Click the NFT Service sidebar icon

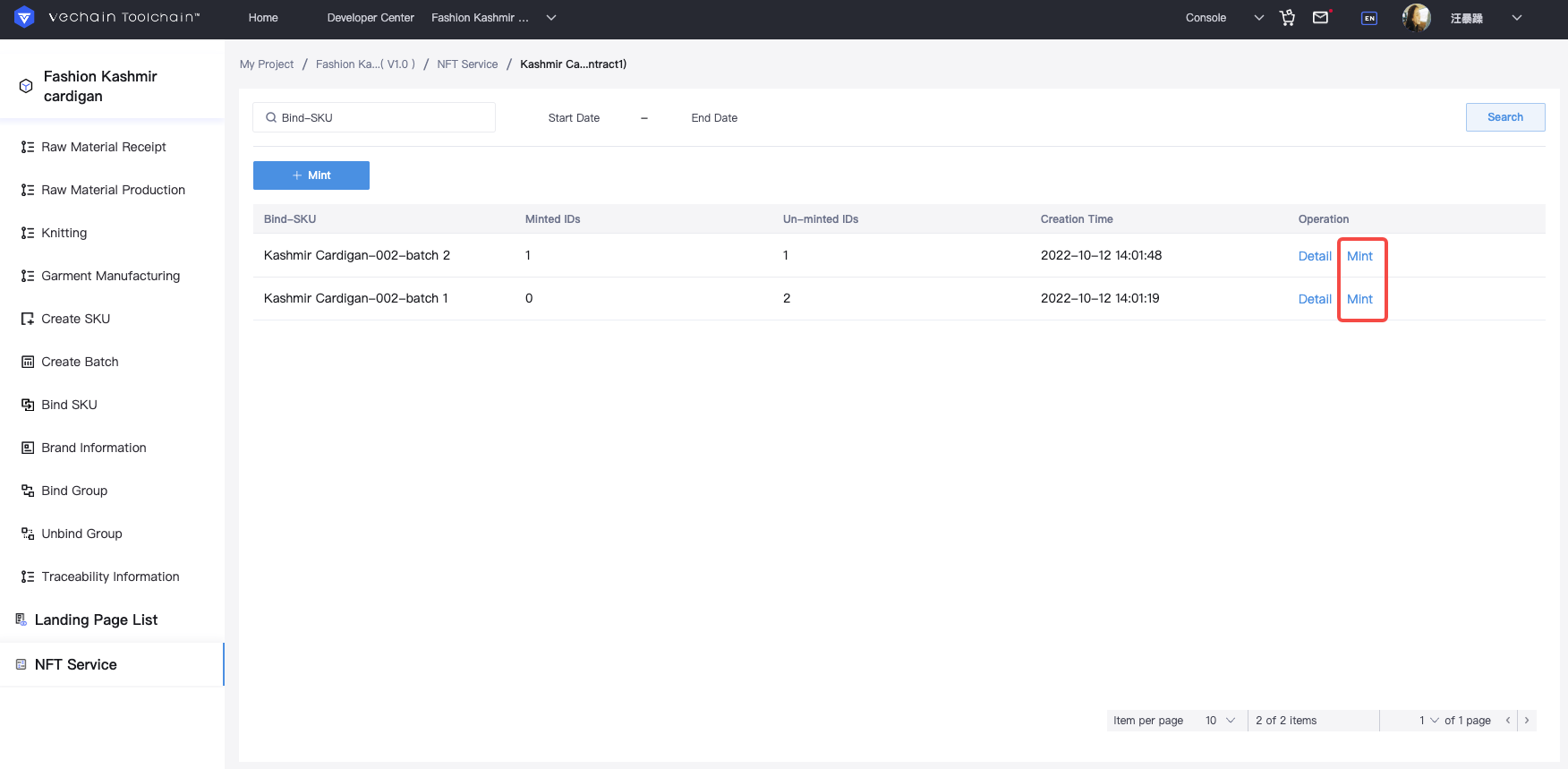21,664
